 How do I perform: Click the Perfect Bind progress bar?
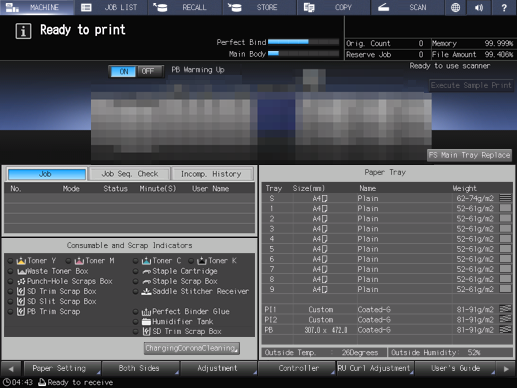point(303,42)
